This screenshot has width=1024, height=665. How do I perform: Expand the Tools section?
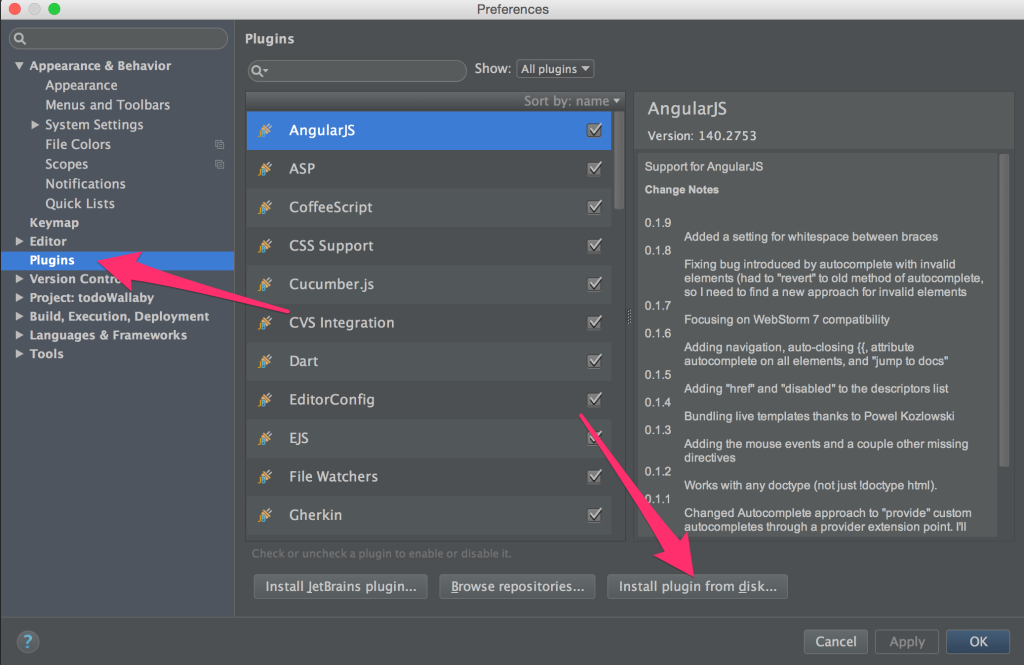coord(20,353)
